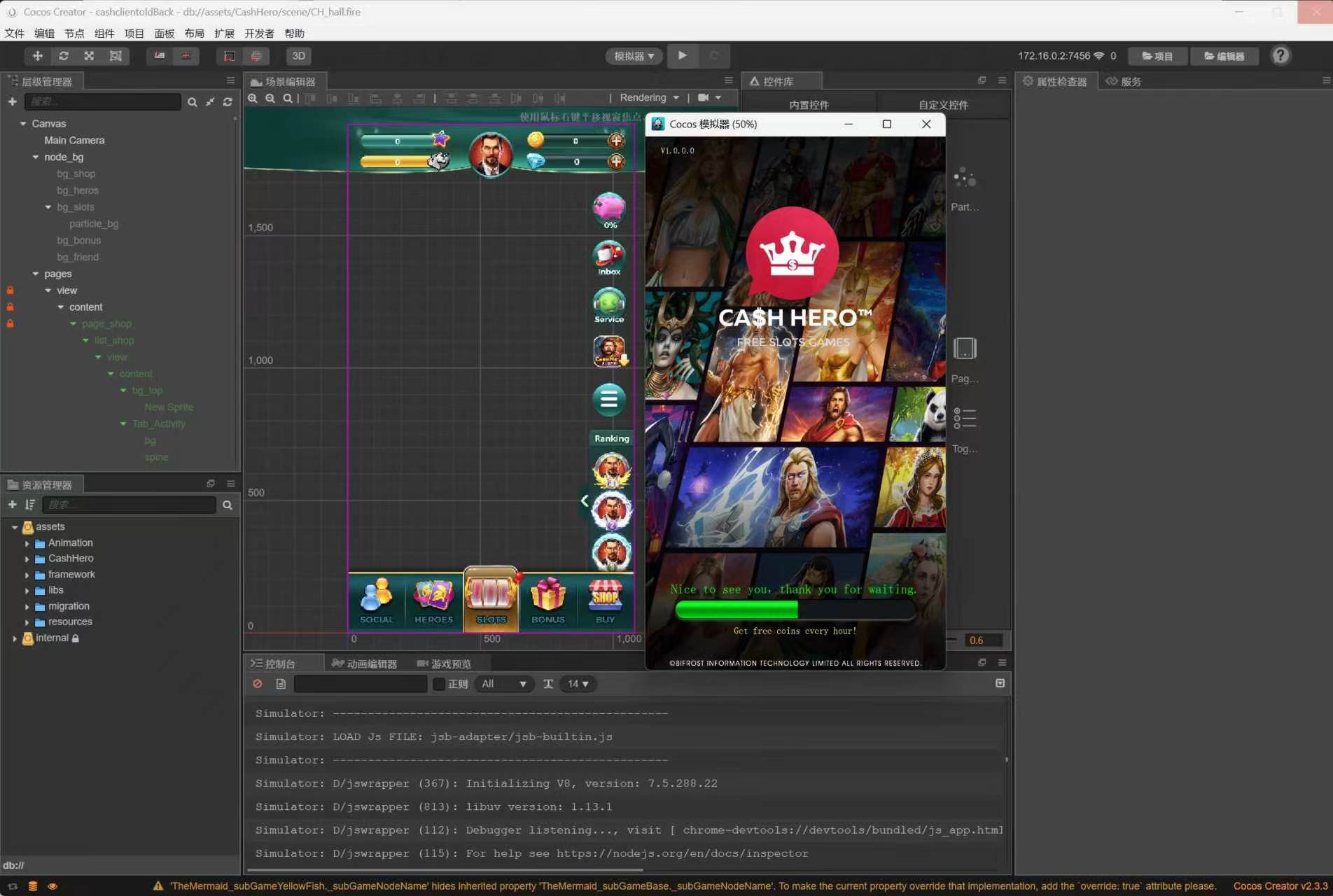Click the align-top icon in scene toolbar
The width and height of the screenshot is (1333, 896).
pyautogui.click(x=309, y=99)
